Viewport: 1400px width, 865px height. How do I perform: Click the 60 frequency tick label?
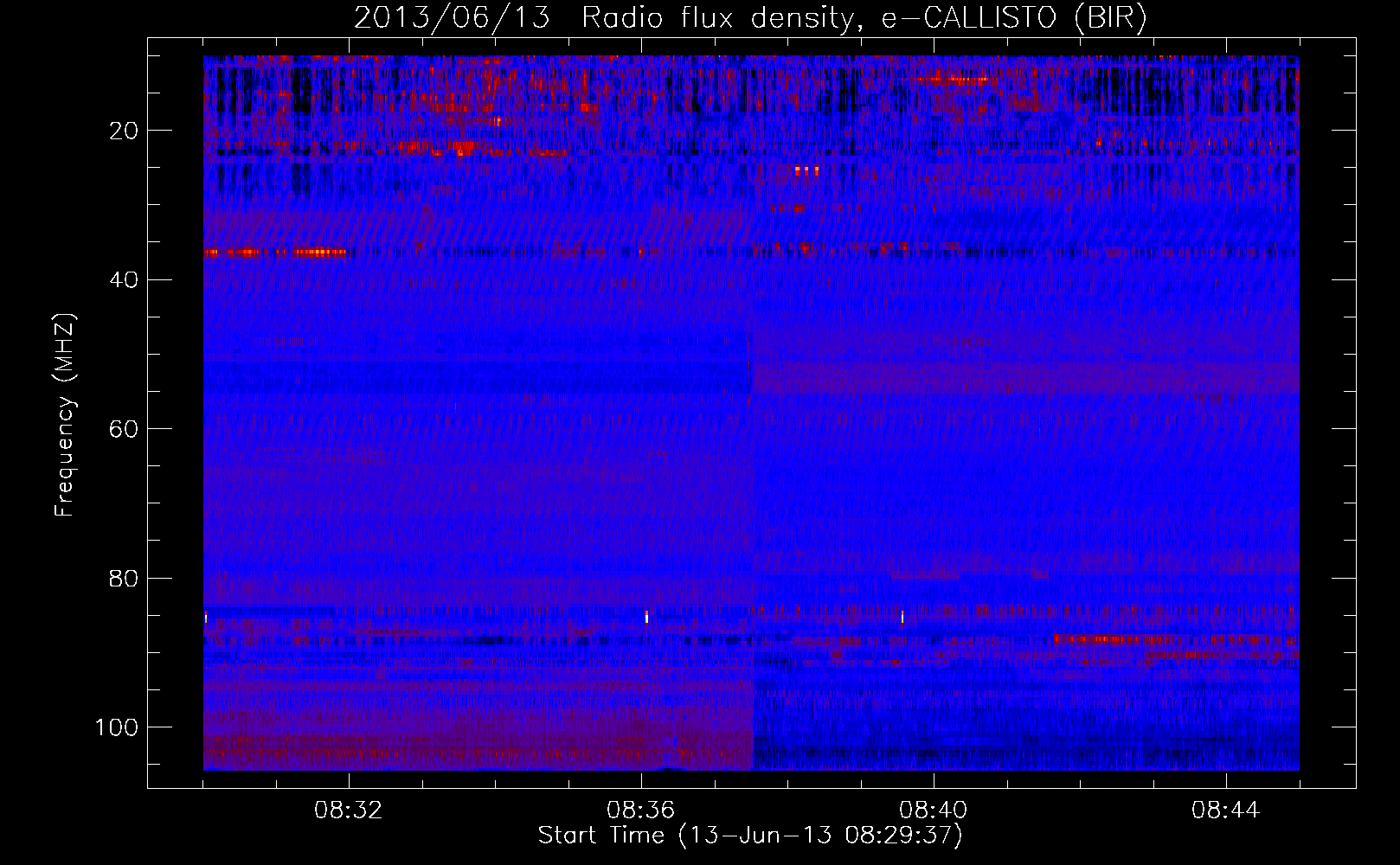click(x=125, y=429)
